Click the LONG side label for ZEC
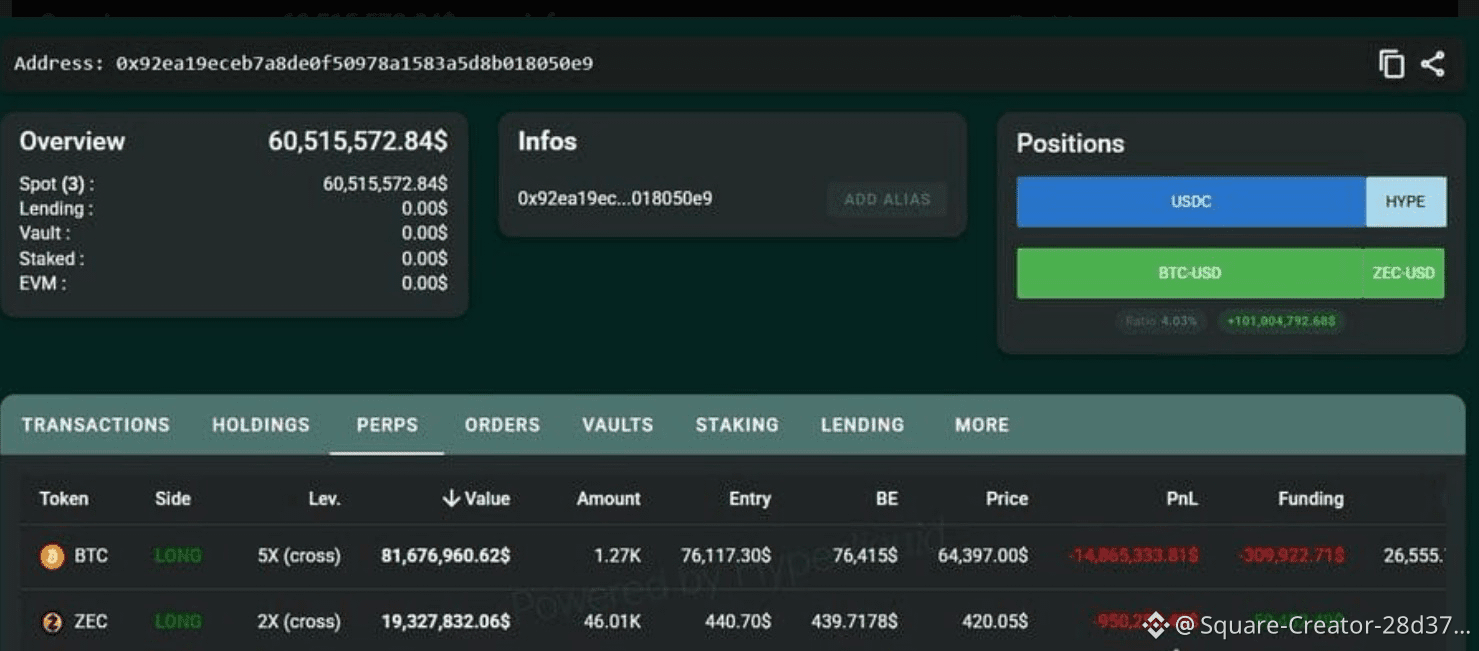1479x651 pixels. coord(178,622)
